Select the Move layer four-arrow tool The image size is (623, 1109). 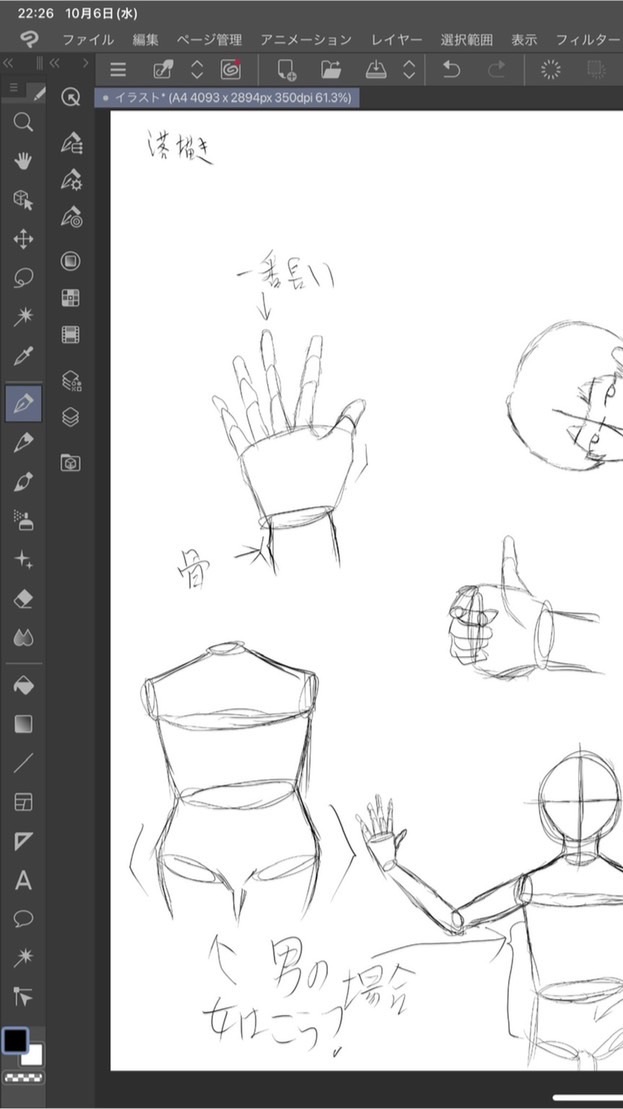point(23,239)
